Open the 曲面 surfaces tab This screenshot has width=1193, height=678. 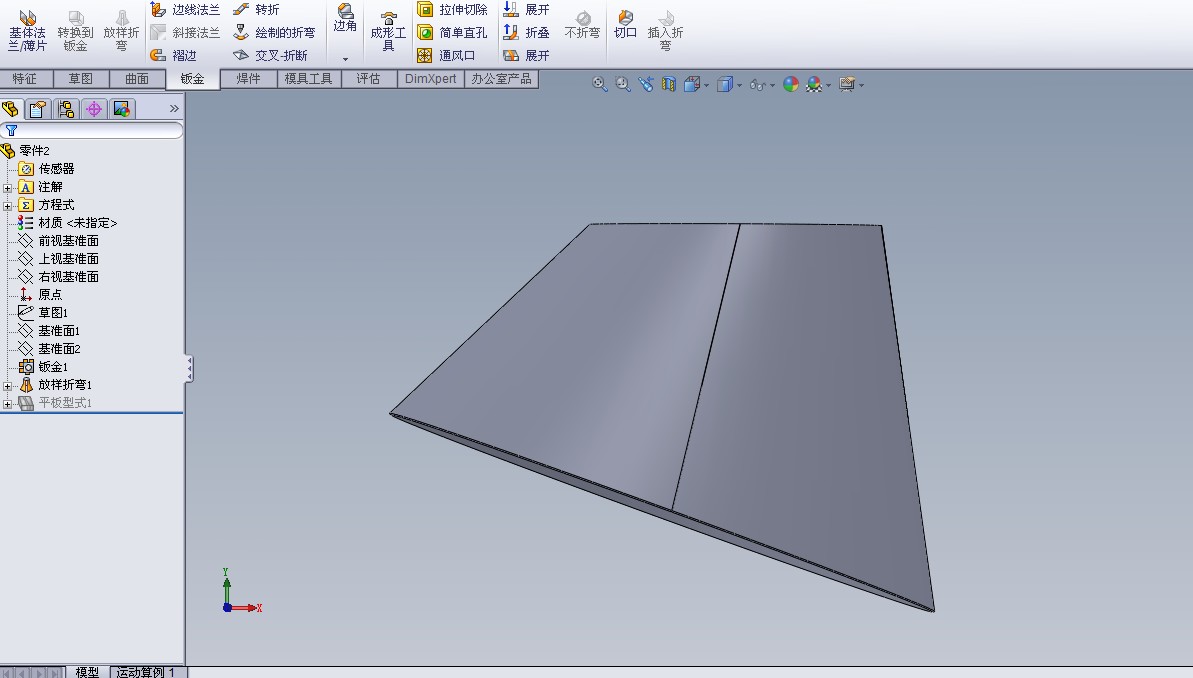pyautogui.click(x=137, y=78)
